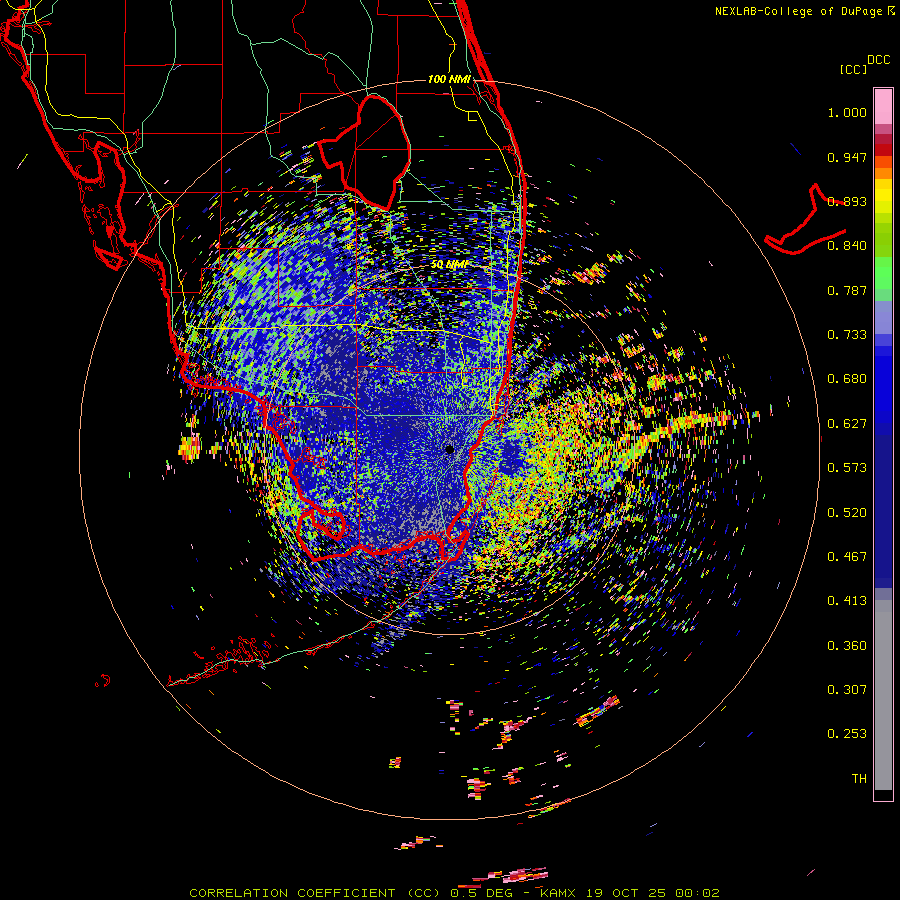Select the 0.627 scale value
The image size is (900, 900).
847,424
